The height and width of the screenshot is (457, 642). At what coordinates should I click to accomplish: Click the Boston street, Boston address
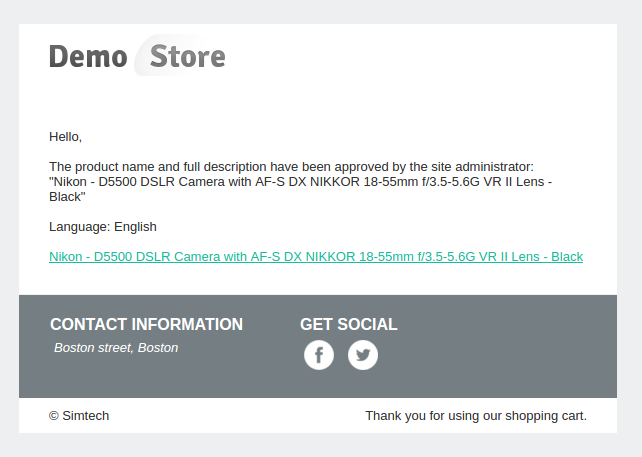(116, 348)
